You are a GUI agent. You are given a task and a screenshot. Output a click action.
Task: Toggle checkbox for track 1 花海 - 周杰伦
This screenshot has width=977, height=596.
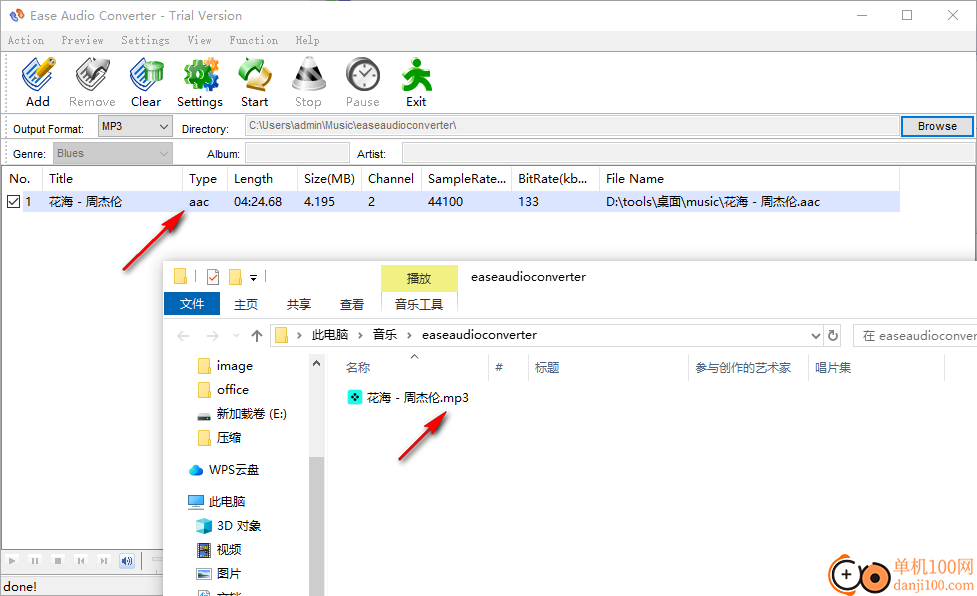[x=13, y=202]
